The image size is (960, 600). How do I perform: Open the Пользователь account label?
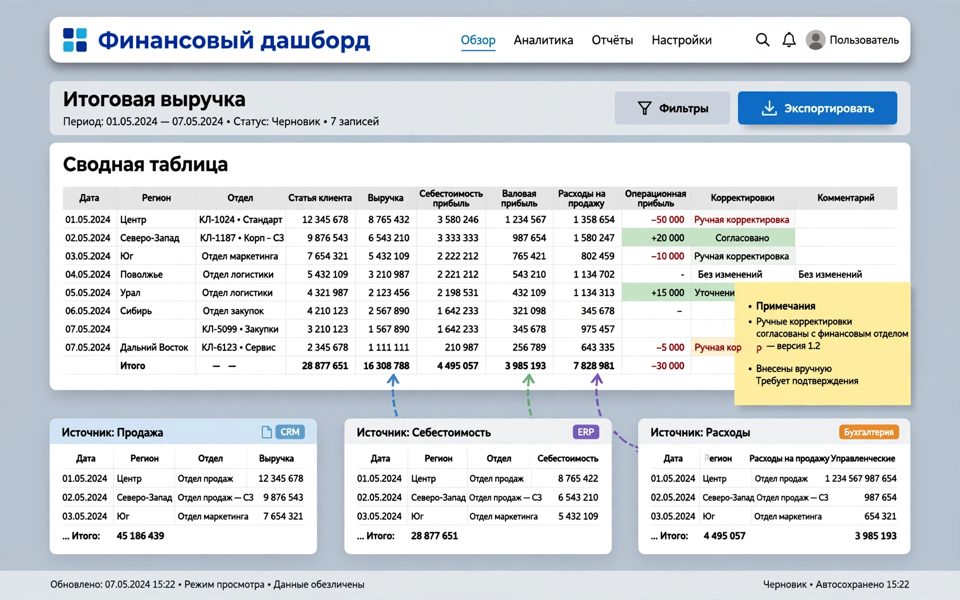point(864,40)
